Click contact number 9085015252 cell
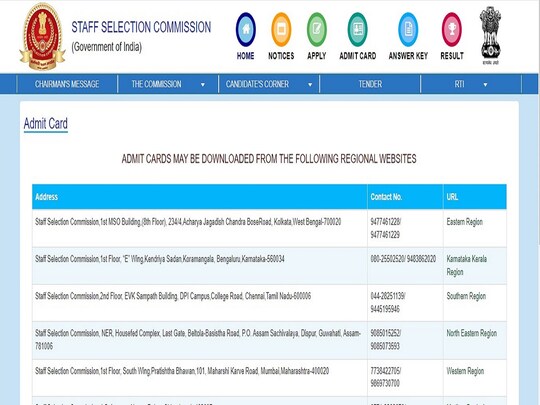The width and height of the screenshot is (540, 405). (x=405, y=341)
